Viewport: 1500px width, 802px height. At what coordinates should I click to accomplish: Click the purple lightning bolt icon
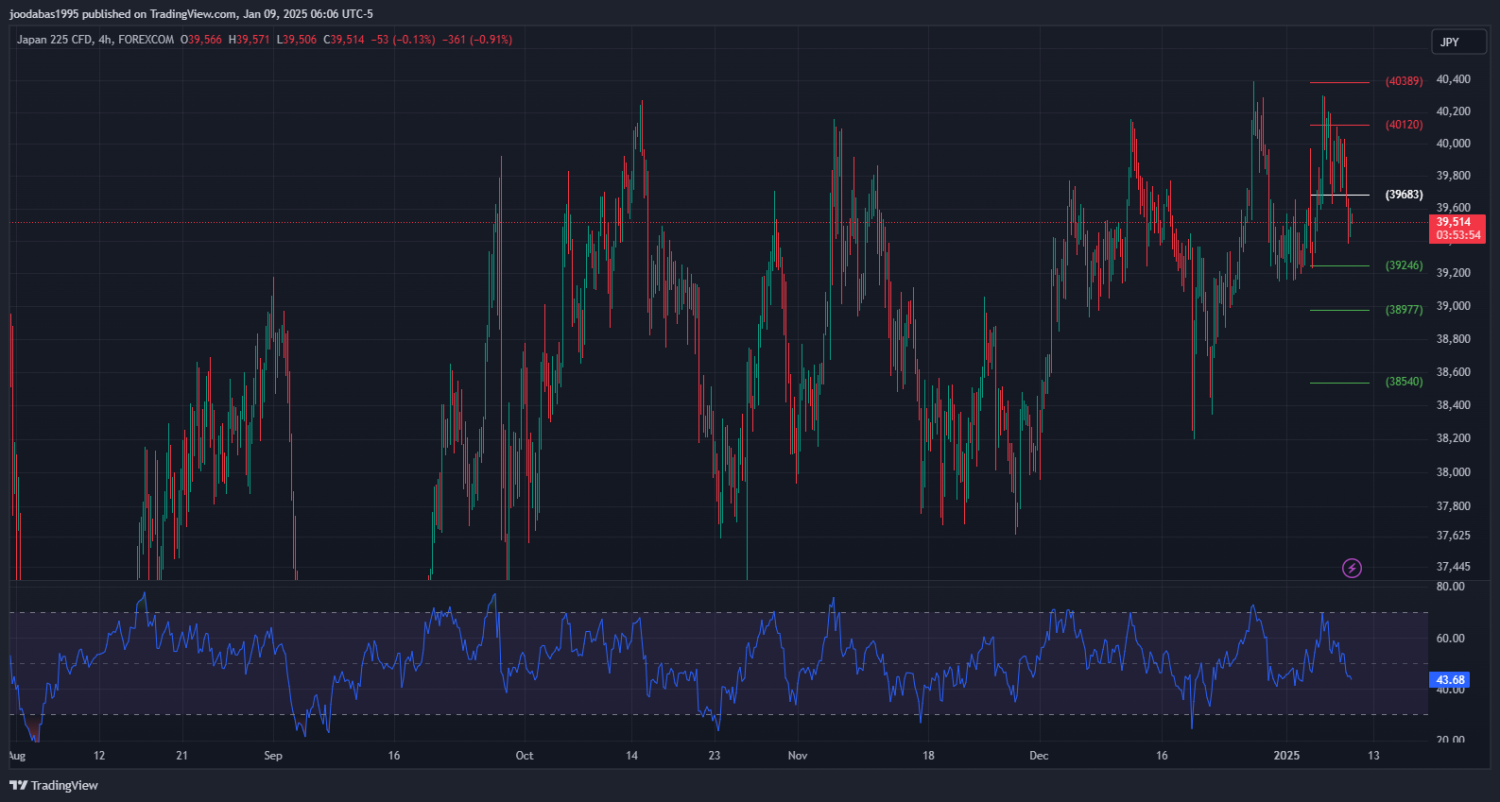click(x=1351, y=568)
